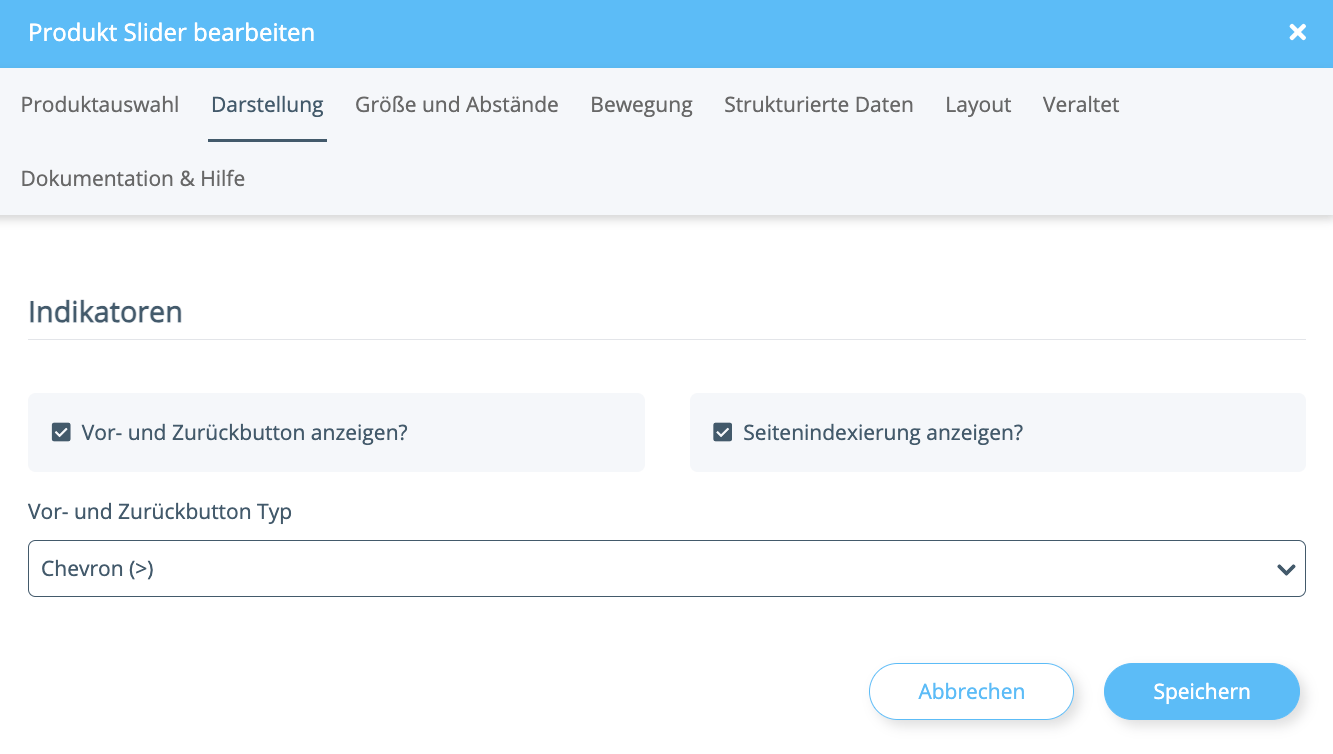This screenshot has width=1333, height=754.
Task: Click the Indikatoren section heading
Action: [x=105, y=312]
